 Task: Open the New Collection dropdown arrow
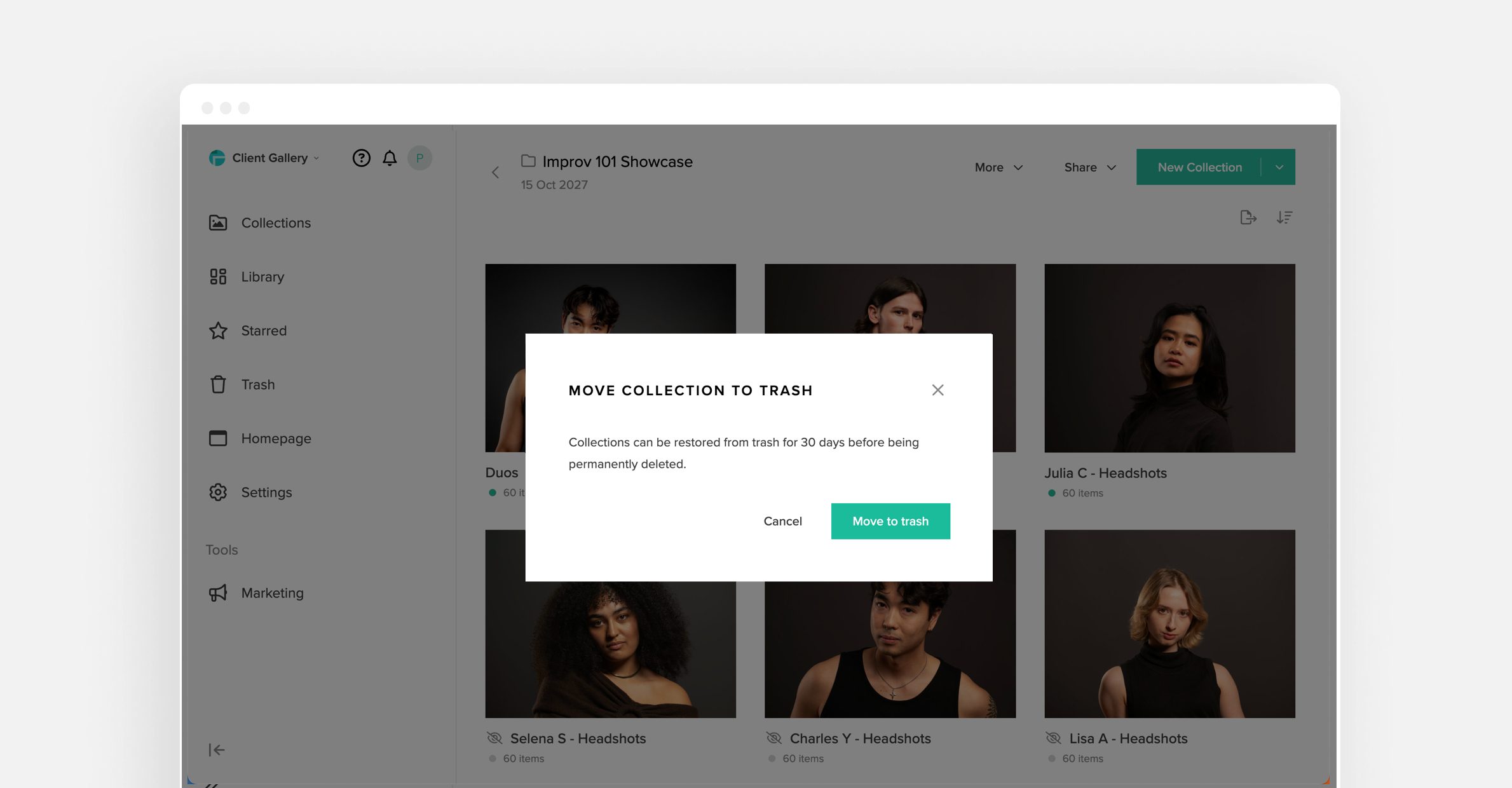pos(1279,167)
